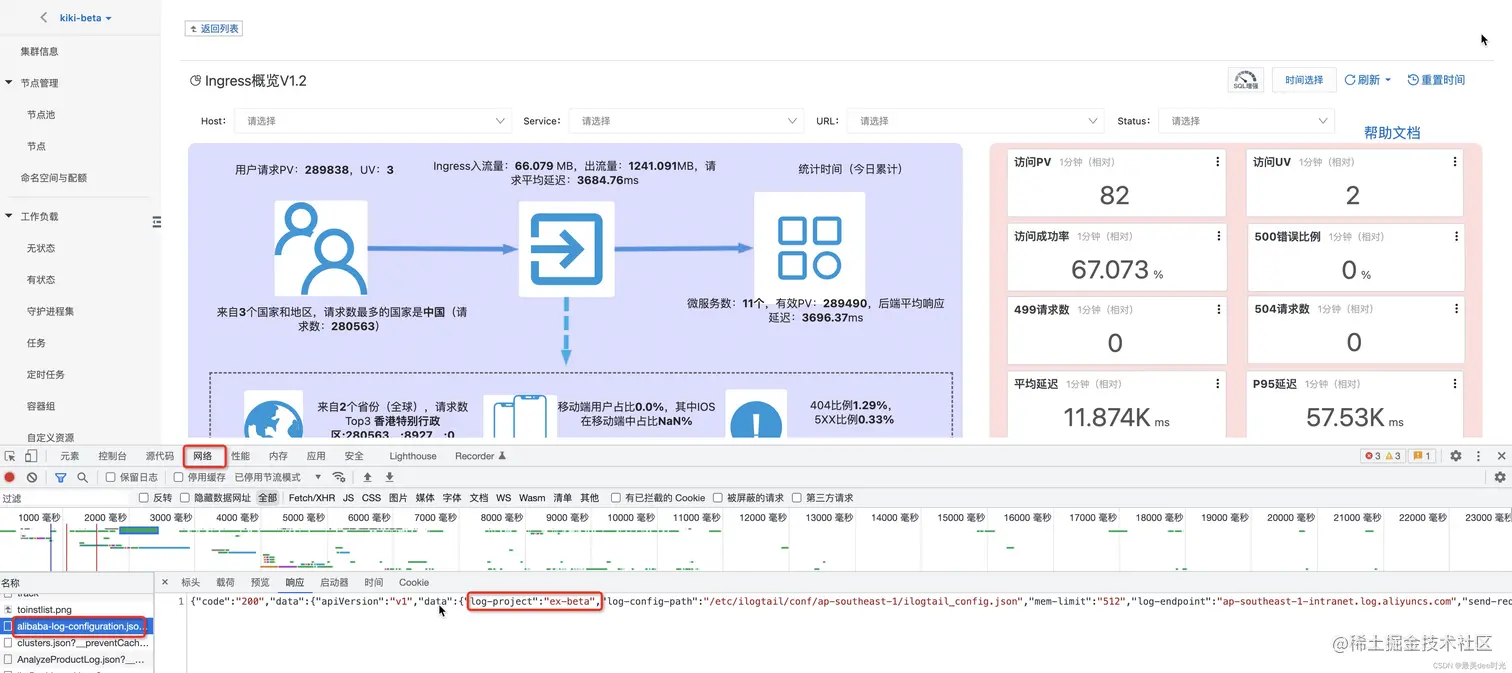
Task: Click the orange issues counter badge
Action: tap(1422, 456)
